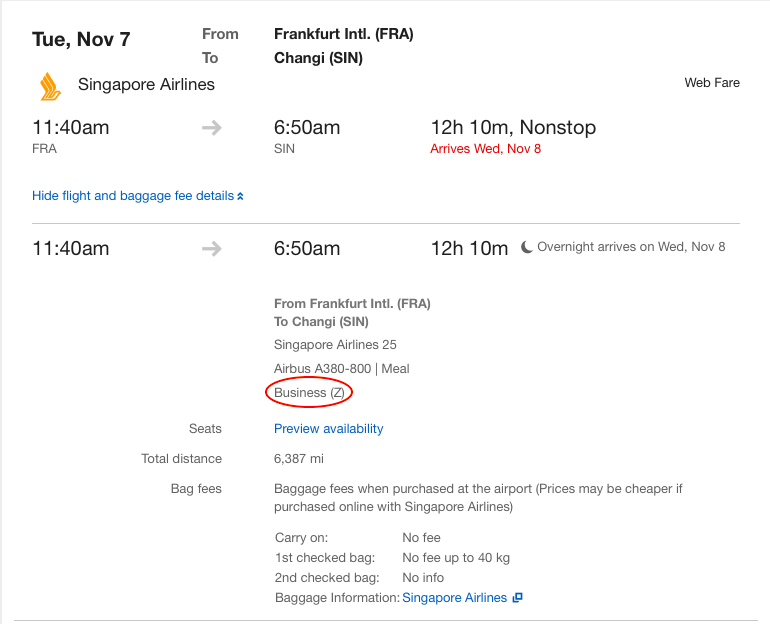Screen dimensions: 770x624
Task: Open the Singapore Airlines baggage information link
Action: pos(454,598)
